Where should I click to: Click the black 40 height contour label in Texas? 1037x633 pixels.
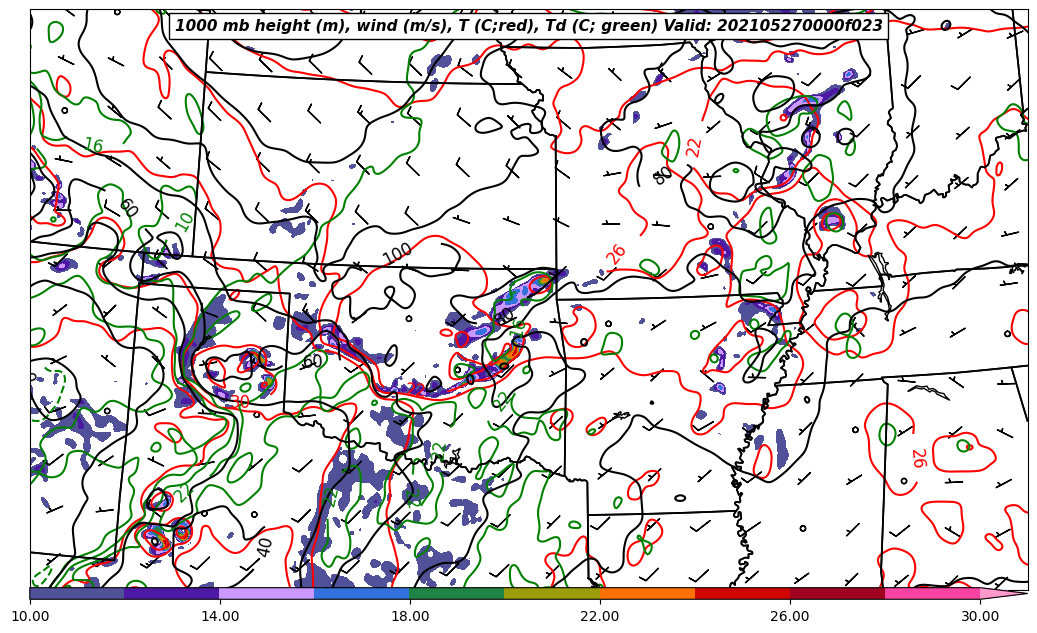[x=264, y=547]
